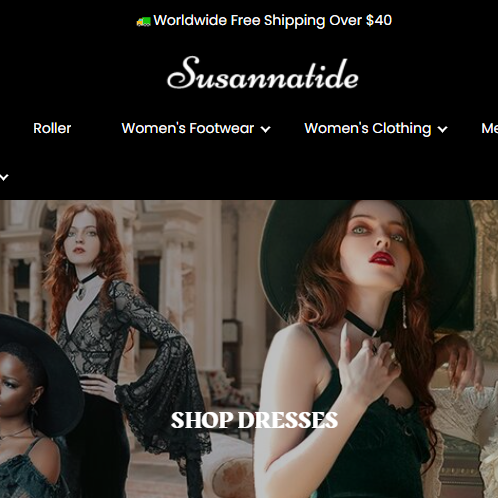Image resolution: width=498 pixels, height=498 pixels.
Task: Click the Susannatide logo
Action: [x=263, y=73]
